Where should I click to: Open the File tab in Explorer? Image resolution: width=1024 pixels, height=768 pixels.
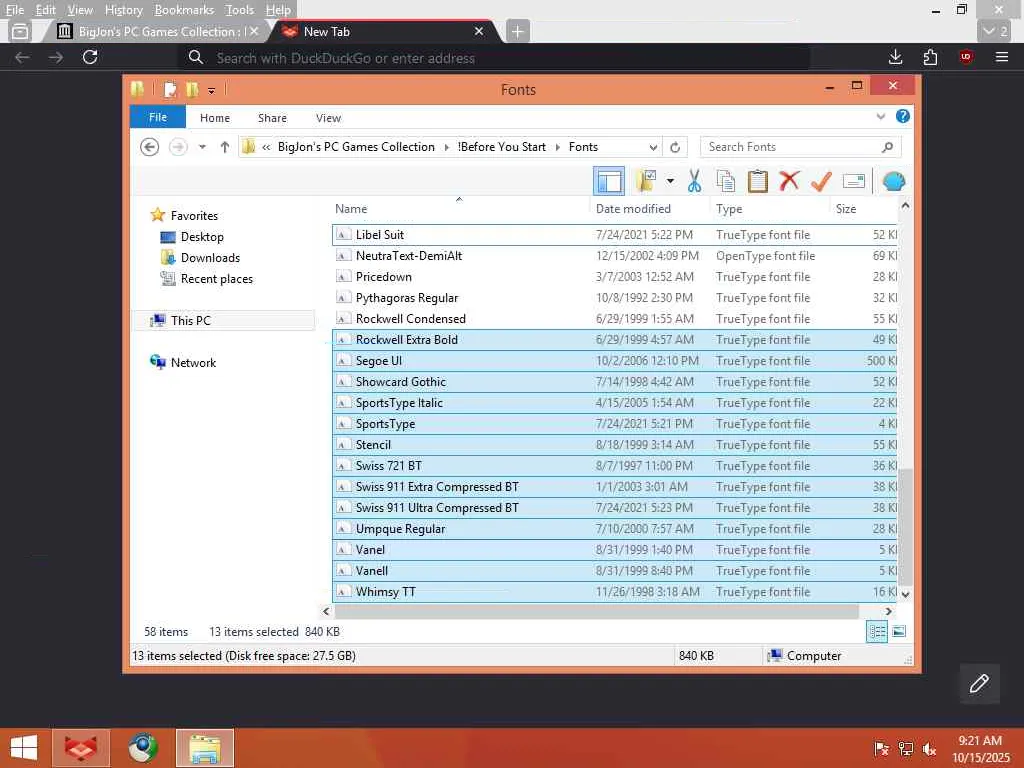158,117
